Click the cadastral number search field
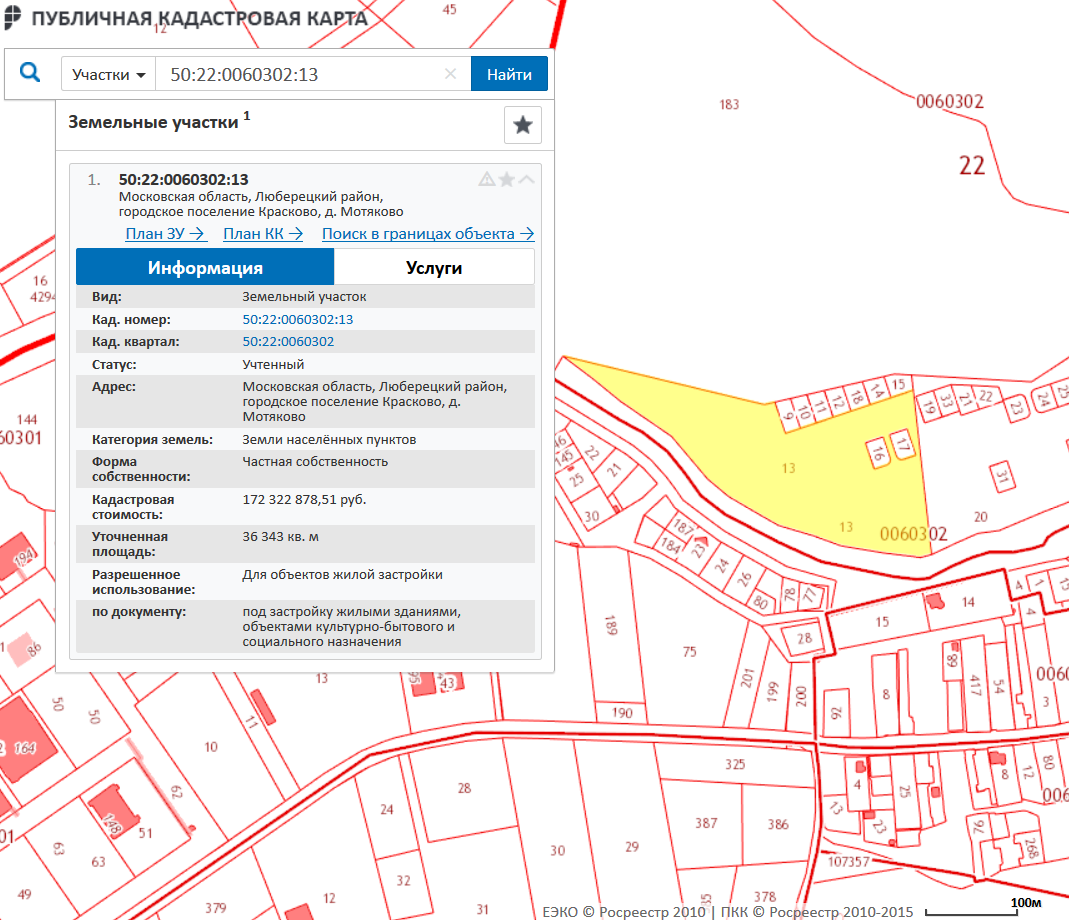This screenshot has height=920, width=1069. pos(300,75)
